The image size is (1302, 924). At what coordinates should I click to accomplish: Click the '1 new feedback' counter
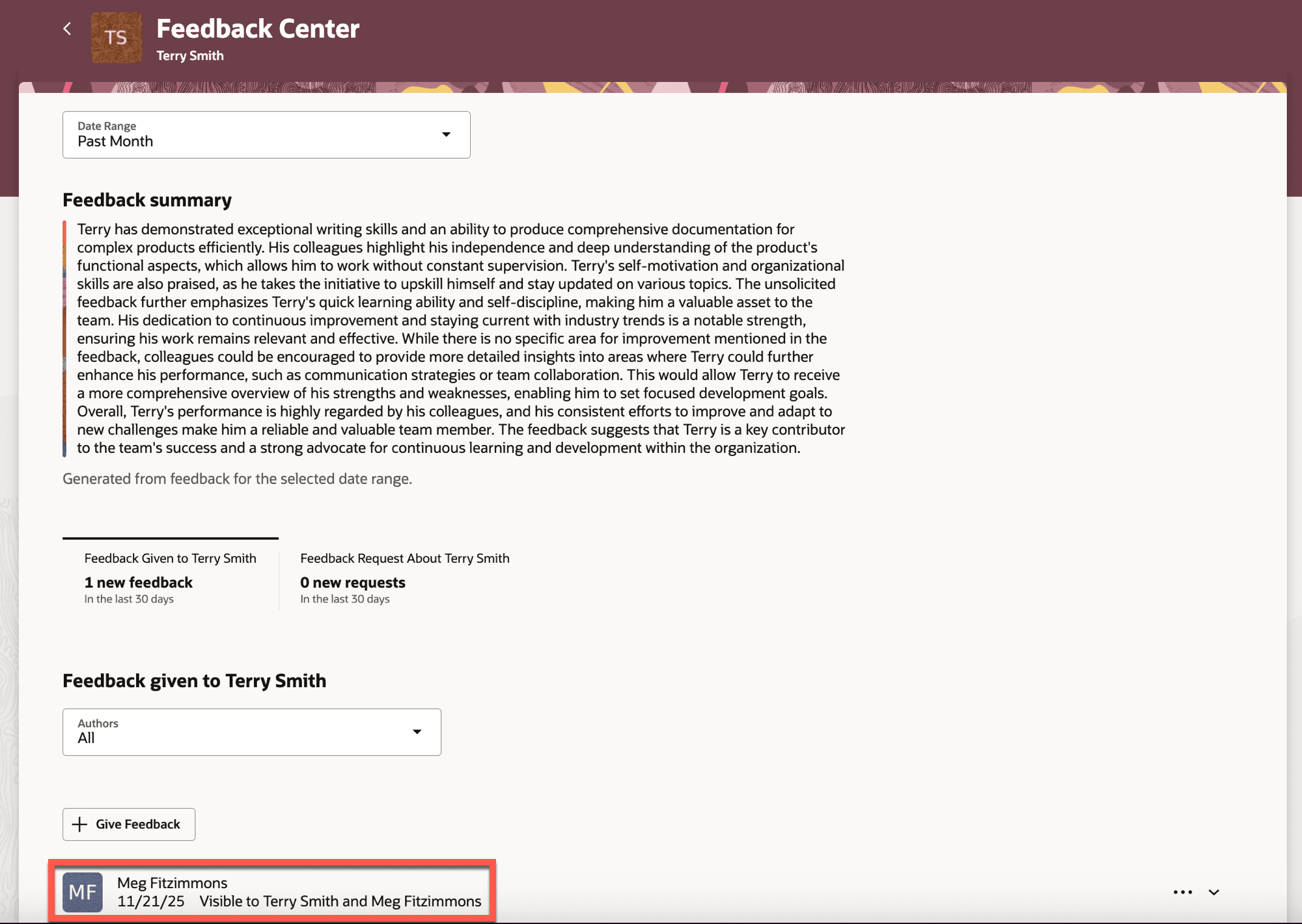pos(138,582)
